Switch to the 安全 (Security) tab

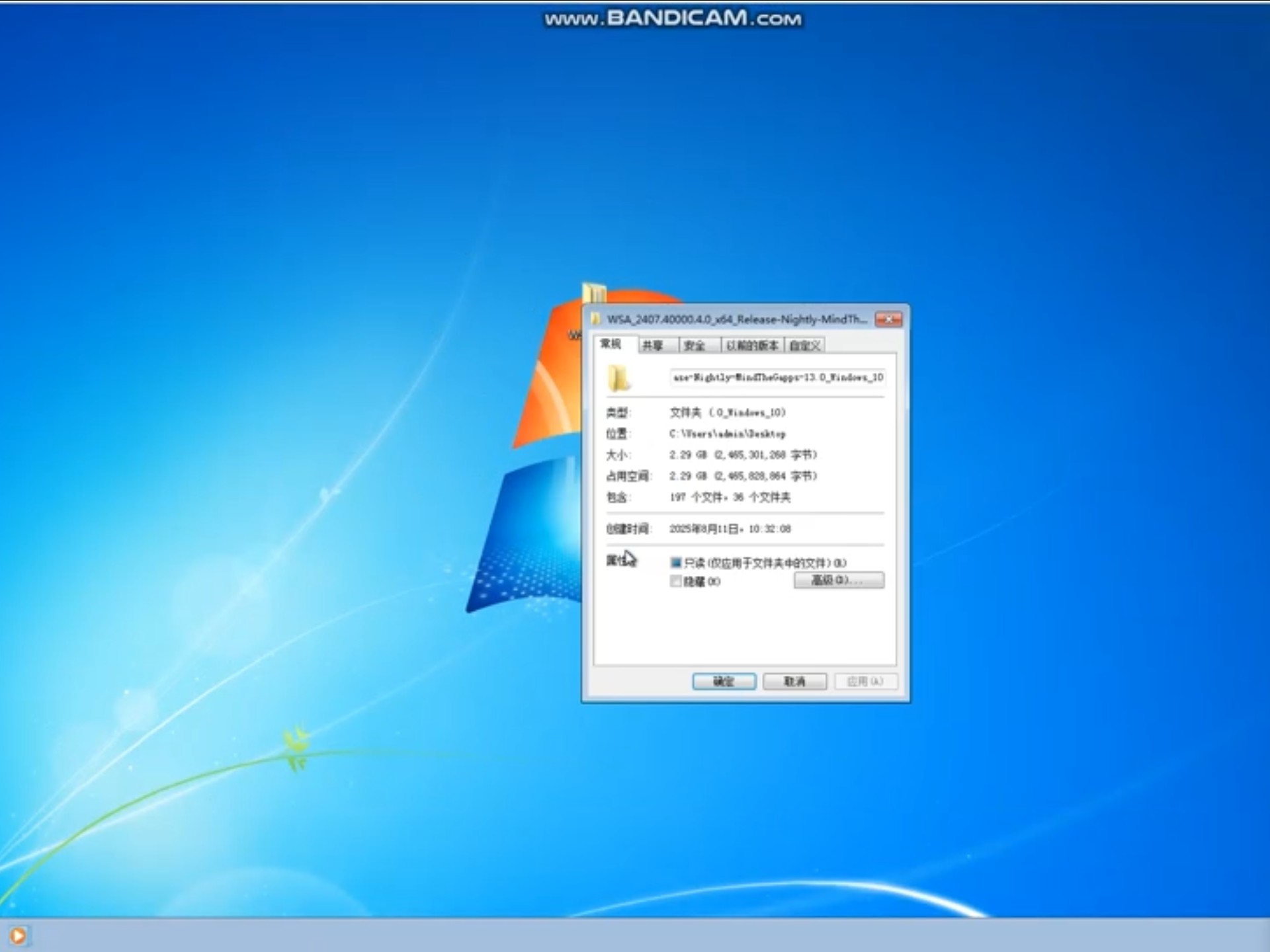click(x=697, y=344)
